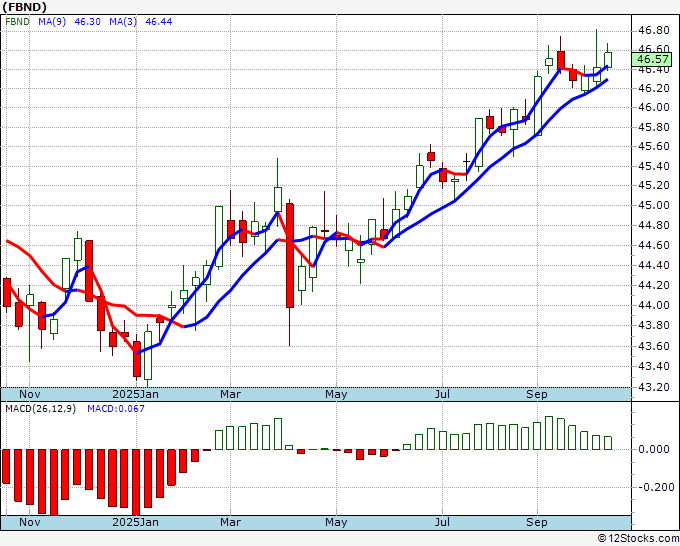Click Jul on the price chart date axis
The width and height of the screenshot is (680, 546).
click(x=442, y=394)
